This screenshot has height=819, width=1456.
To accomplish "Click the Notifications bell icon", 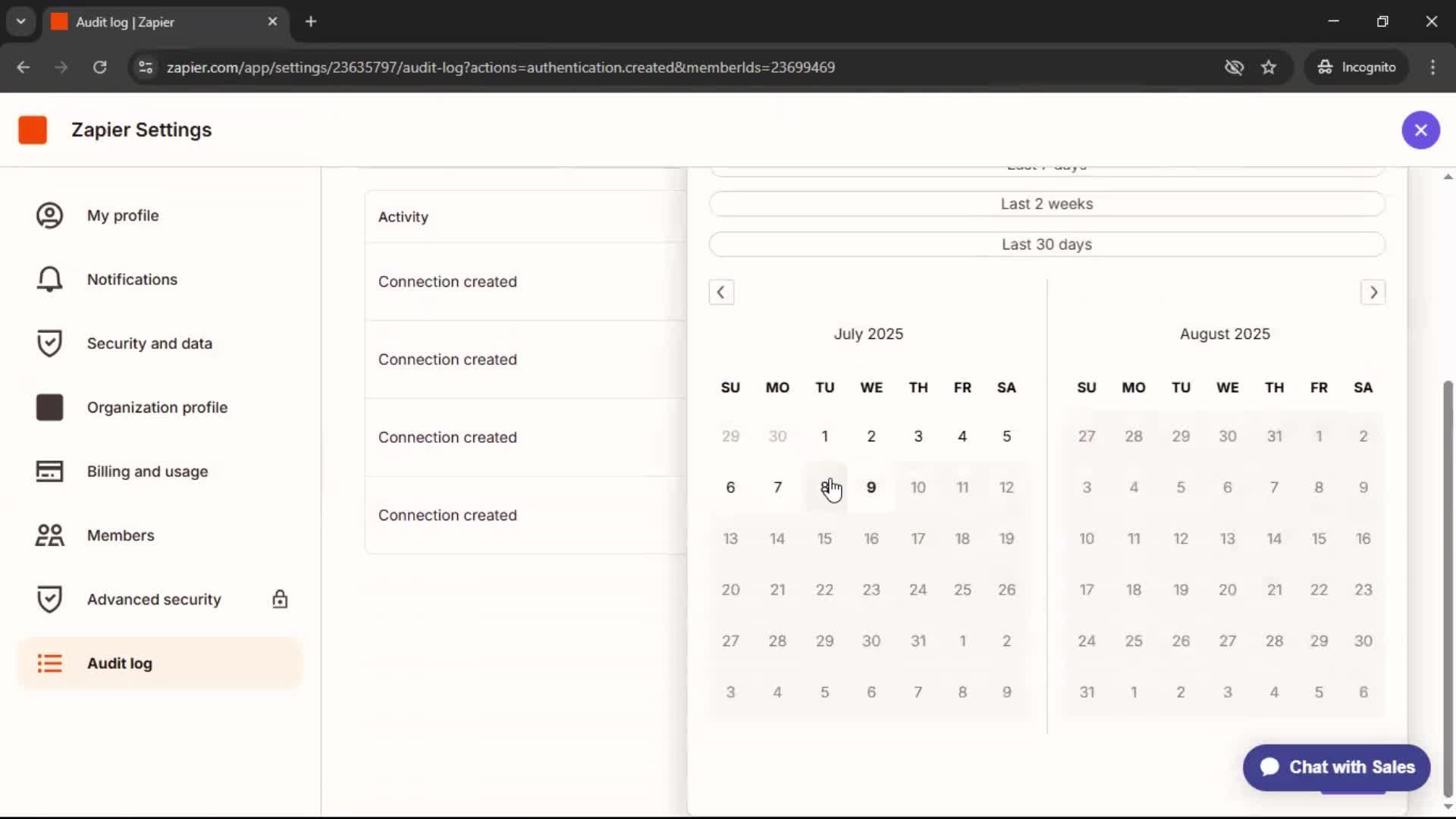I will tap(49, 279).
